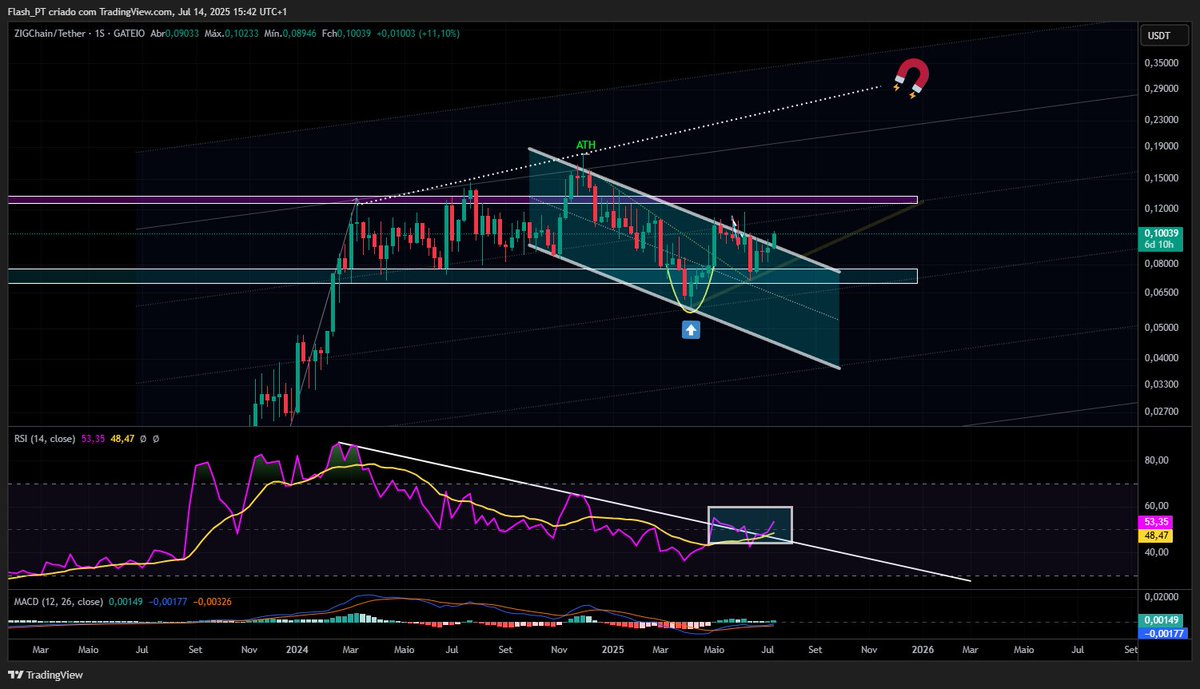Click the 0,15000 price scale label
1200x689 pixels.
1160,178
